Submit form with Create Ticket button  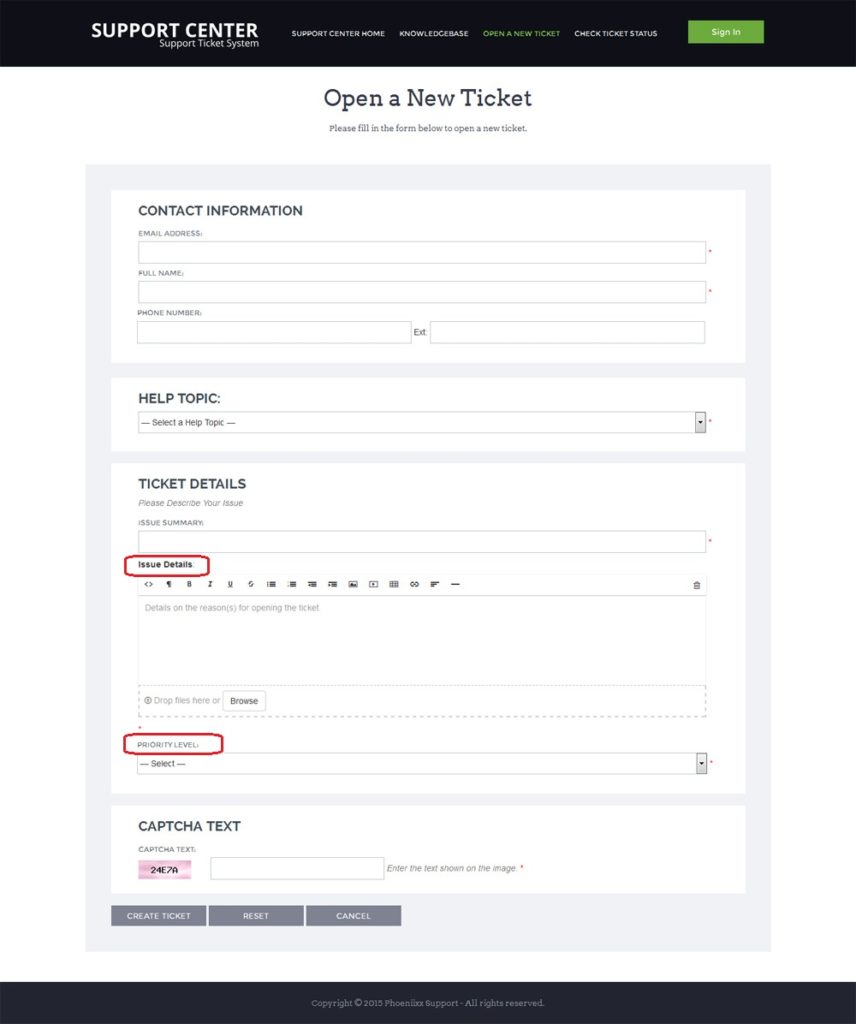point(159,916)
